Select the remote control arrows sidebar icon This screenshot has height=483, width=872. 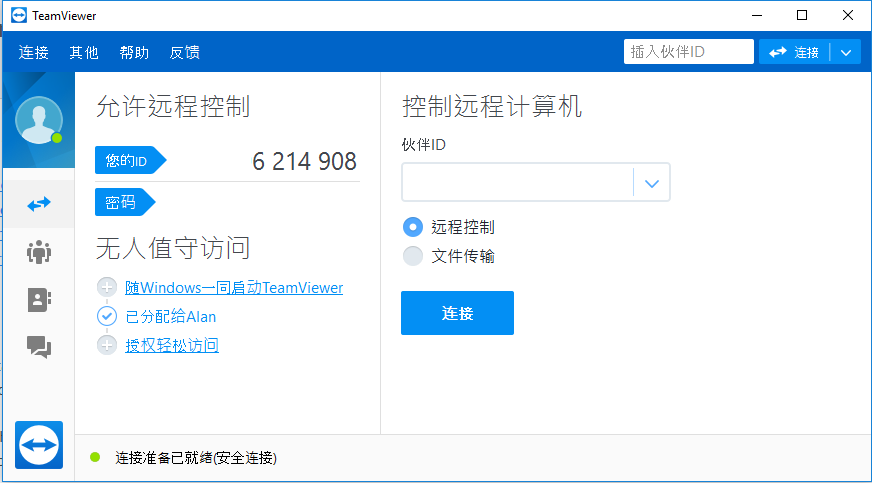(x=39, y=204)
